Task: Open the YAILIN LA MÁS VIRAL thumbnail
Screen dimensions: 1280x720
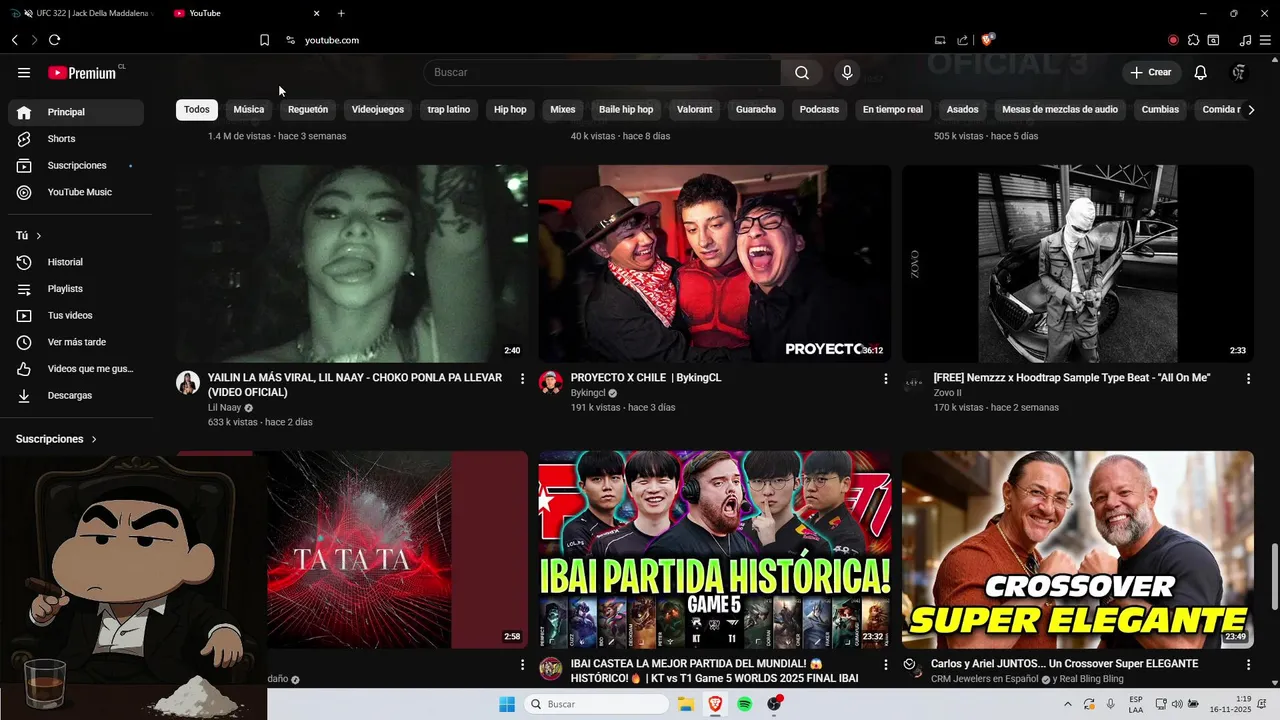Action: click(x=352, y=263)
